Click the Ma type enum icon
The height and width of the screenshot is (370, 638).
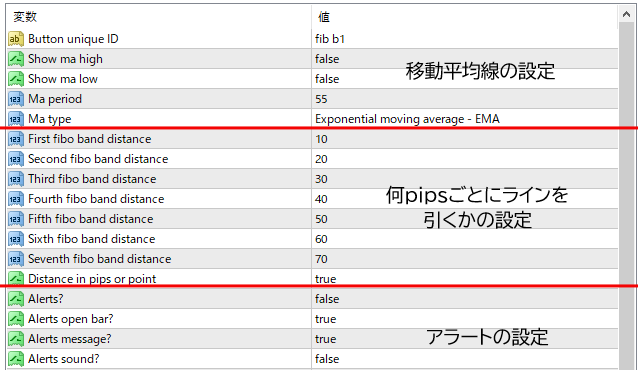[15, 119]
